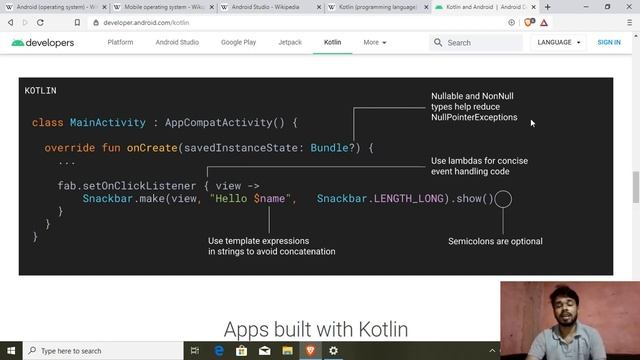Click the 'Semicolons are optional' annotation
Screen dimensions: 640x360
pyautogui.click(x=496, y=241)
